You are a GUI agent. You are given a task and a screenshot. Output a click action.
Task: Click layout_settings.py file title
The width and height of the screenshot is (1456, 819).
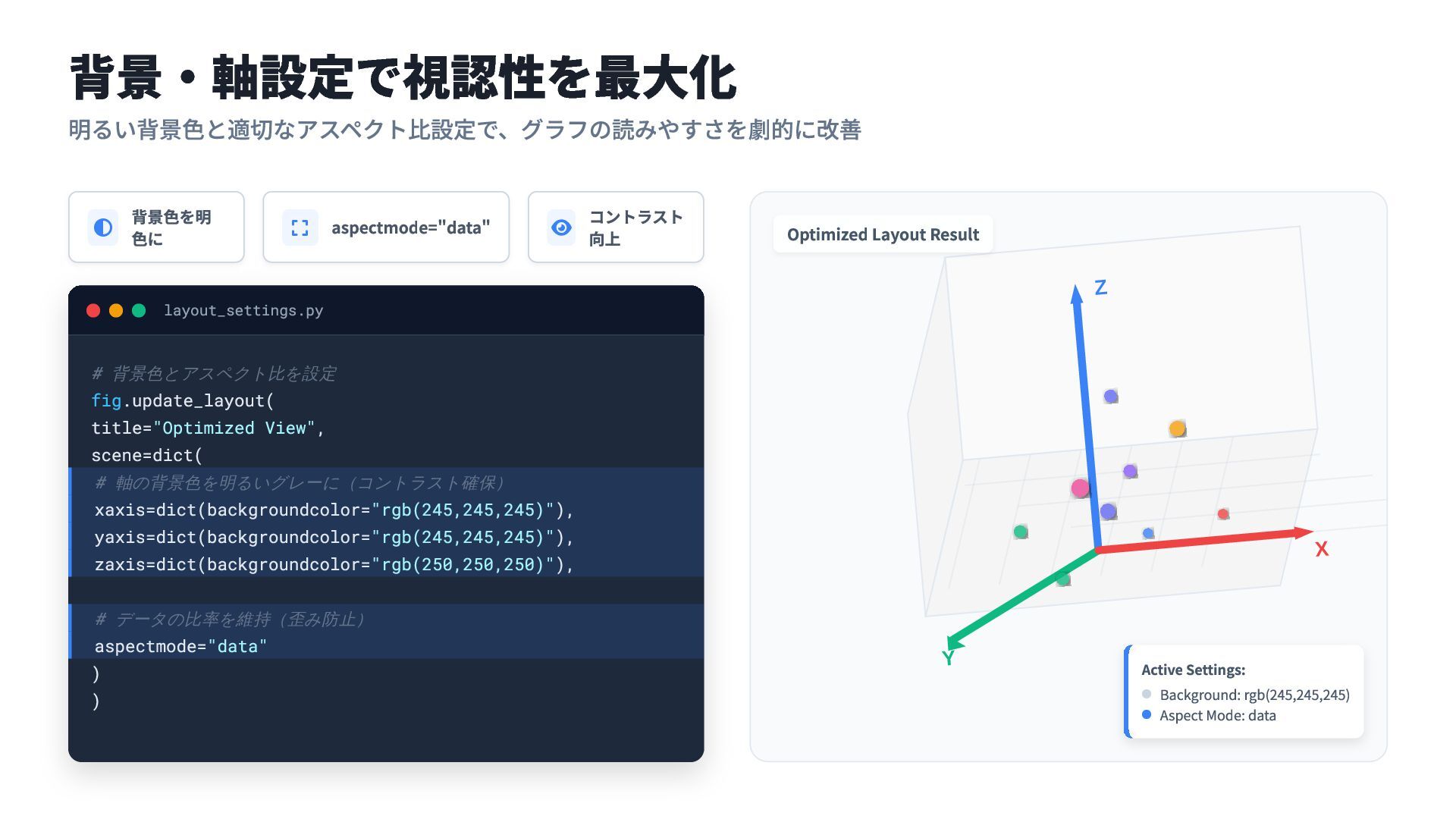pyautogui.click(x=243, y=310)
